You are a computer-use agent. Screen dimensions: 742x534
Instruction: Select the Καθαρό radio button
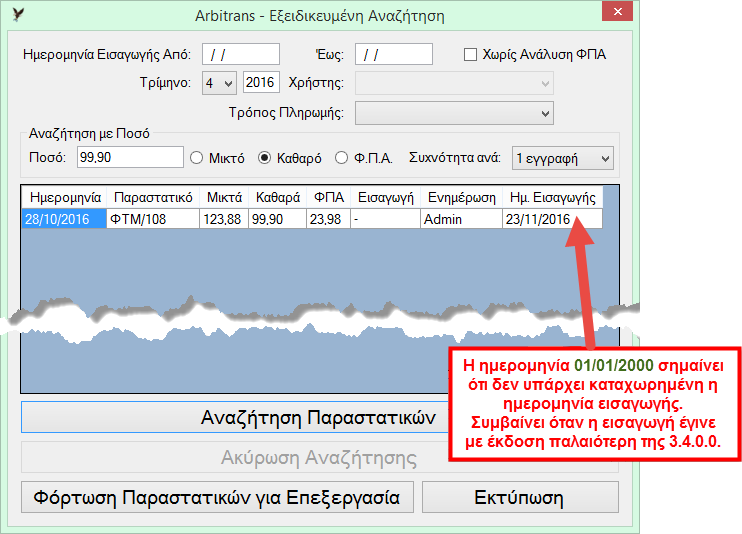click(x=265, y=158)
